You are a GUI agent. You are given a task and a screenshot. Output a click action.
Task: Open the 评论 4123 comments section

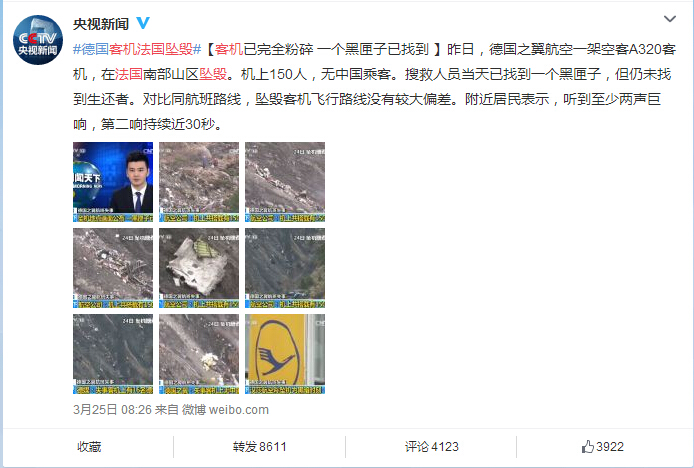coord(432,447)
